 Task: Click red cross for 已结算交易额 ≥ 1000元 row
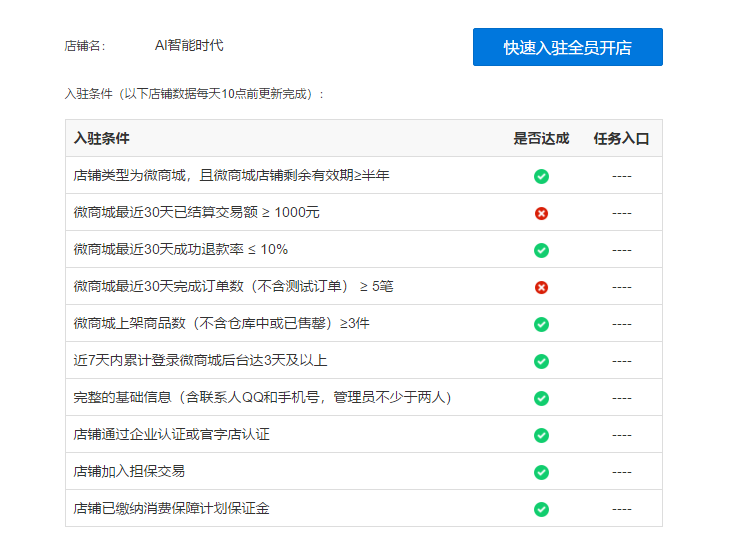click(x=541, y=214)
